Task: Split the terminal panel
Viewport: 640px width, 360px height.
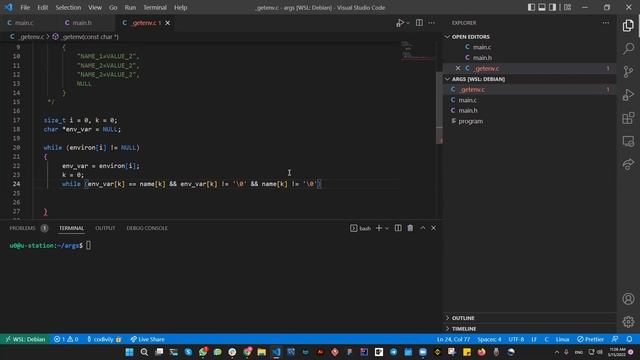Action: 398,228
